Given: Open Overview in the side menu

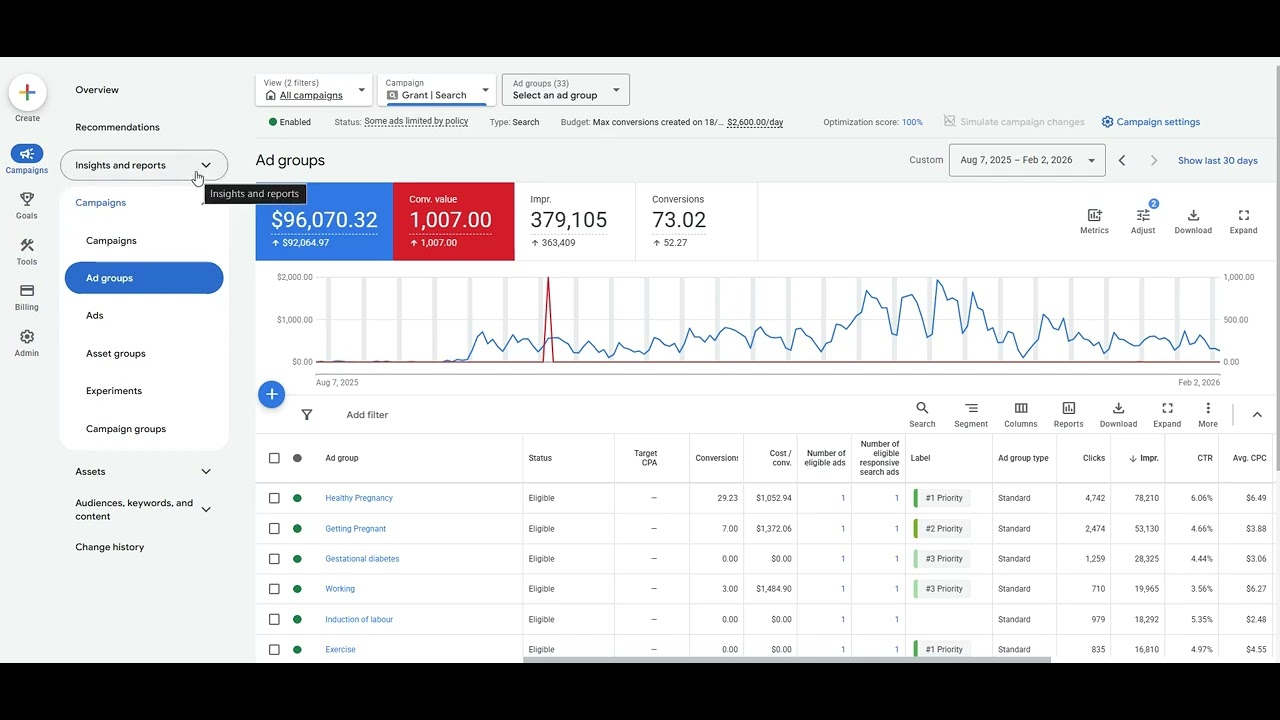Looking at the screenshot, I should tap(97, 90).
